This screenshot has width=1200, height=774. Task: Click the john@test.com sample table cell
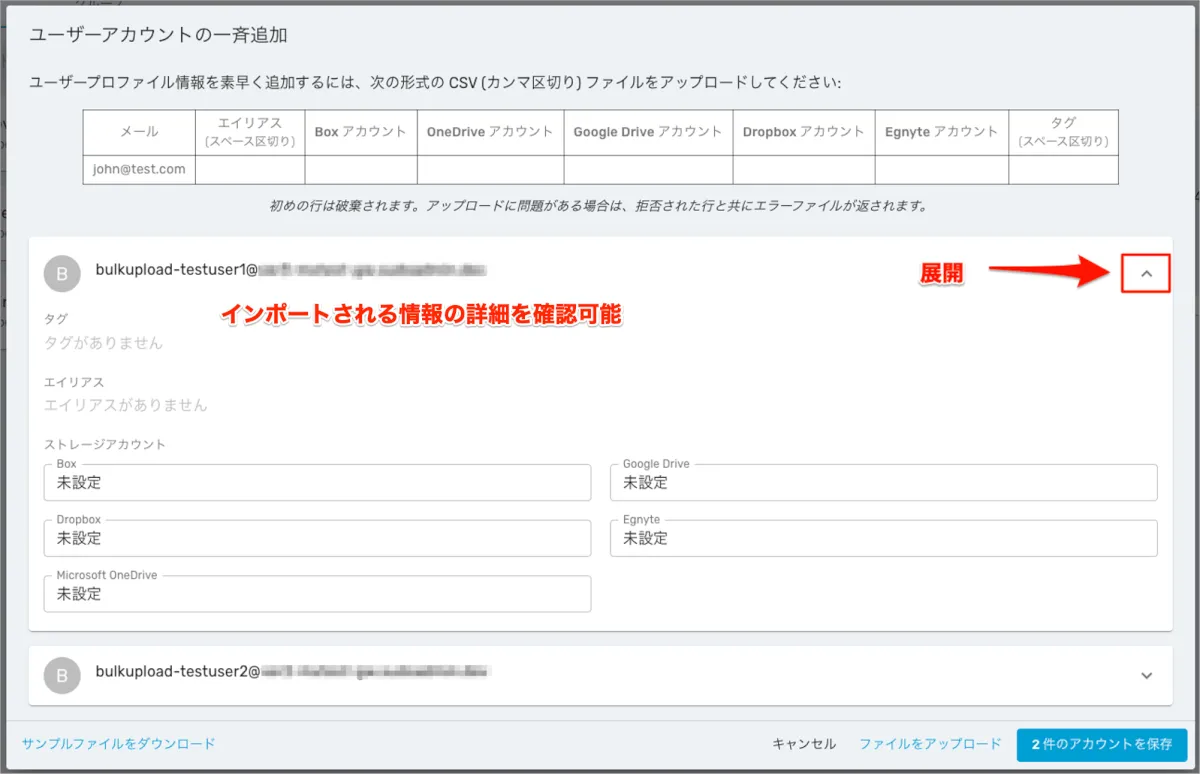pos(139,170)
